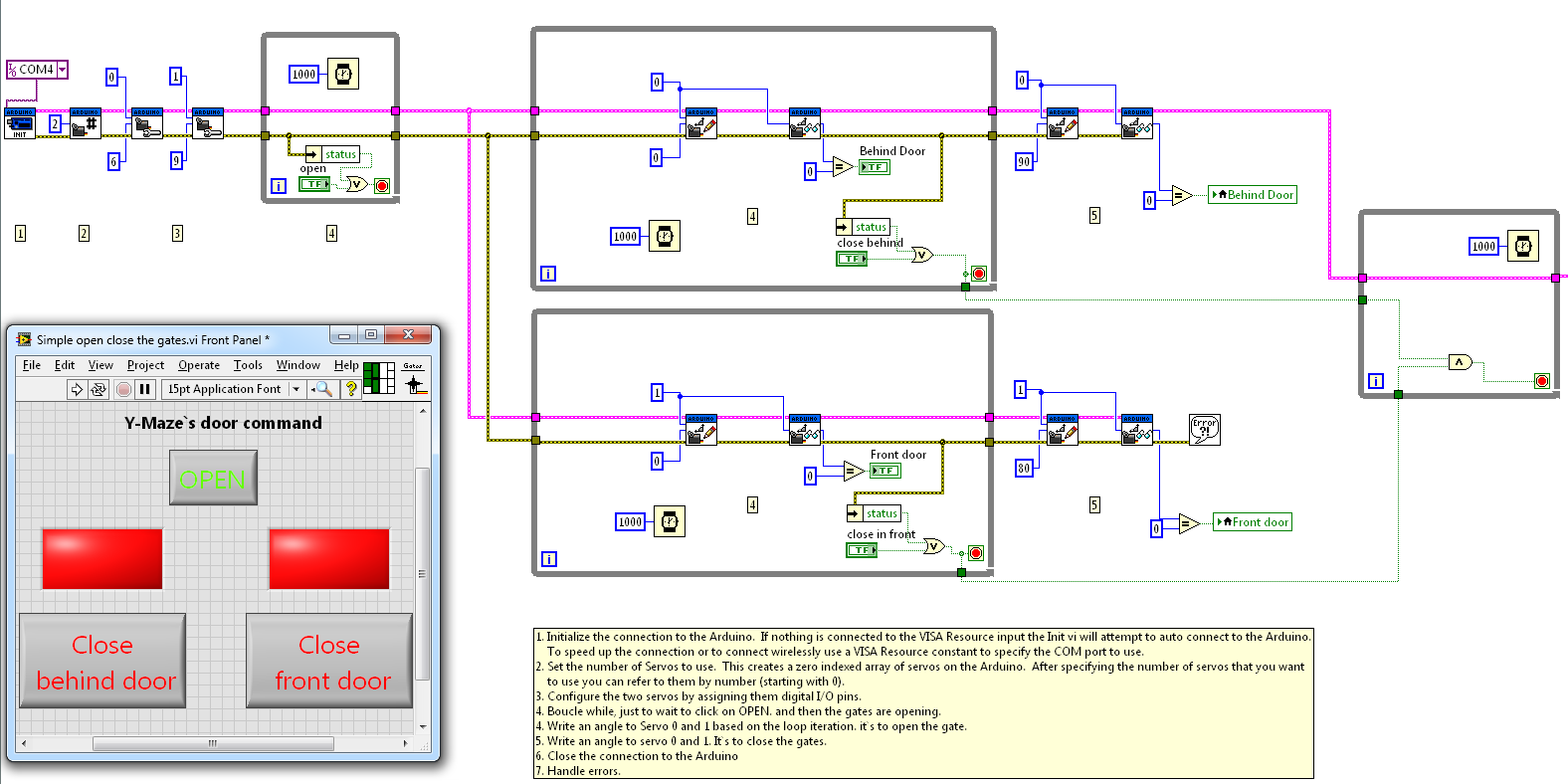Viewport: 1568px width, 784px height.
Task: Click the connector pane grid icon
Action: pos(379,377)
